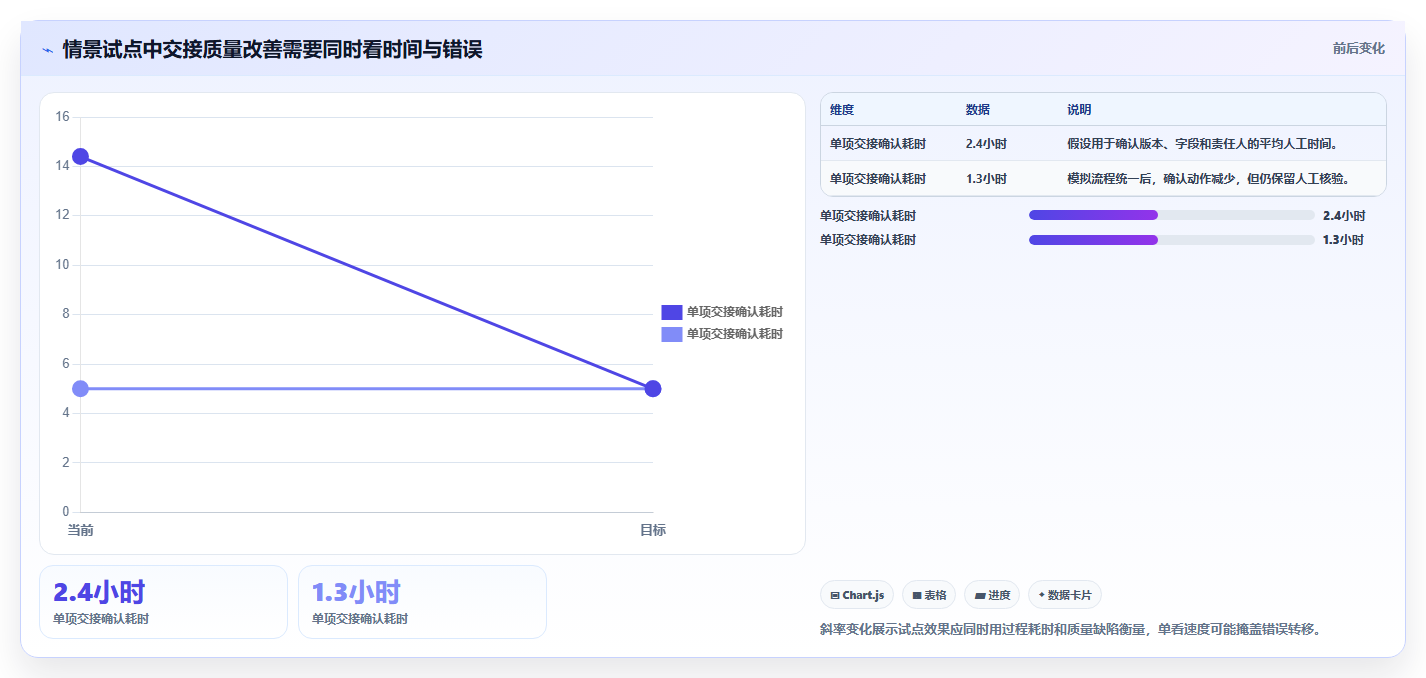Click the 表格 chip
1426x678 pixels.
tap(929, 595)
